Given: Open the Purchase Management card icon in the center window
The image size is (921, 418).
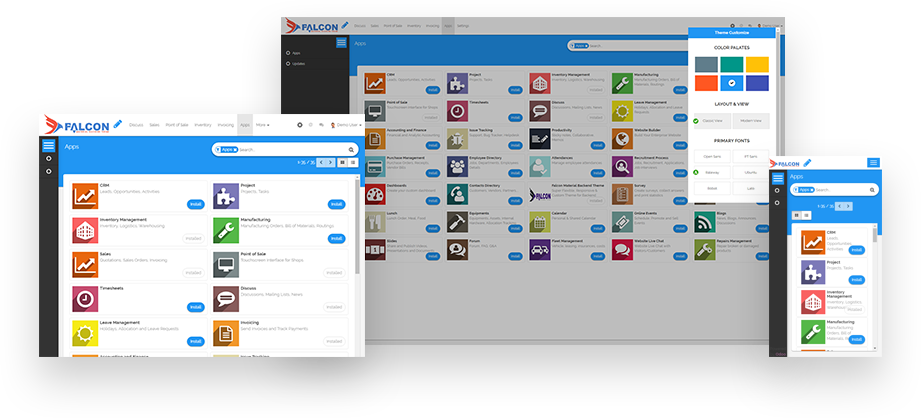Looking at the screenshot, I should (x=375, y=166).
